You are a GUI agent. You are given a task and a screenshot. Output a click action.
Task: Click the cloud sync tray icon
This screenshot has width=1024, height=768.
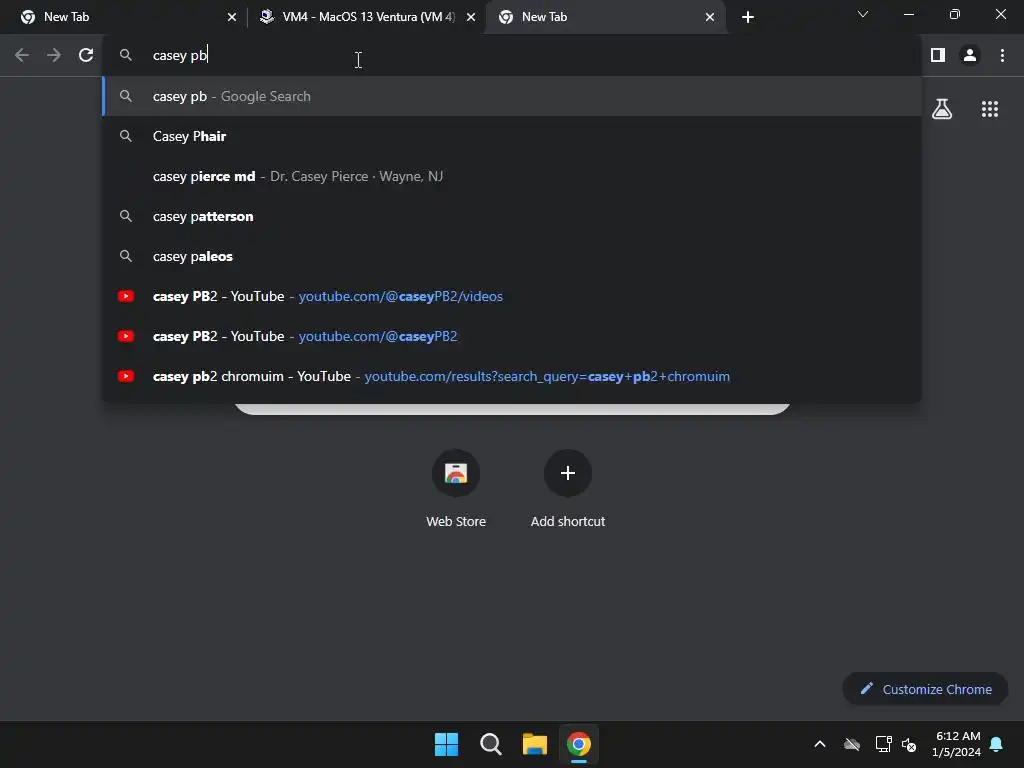(852, 744)
